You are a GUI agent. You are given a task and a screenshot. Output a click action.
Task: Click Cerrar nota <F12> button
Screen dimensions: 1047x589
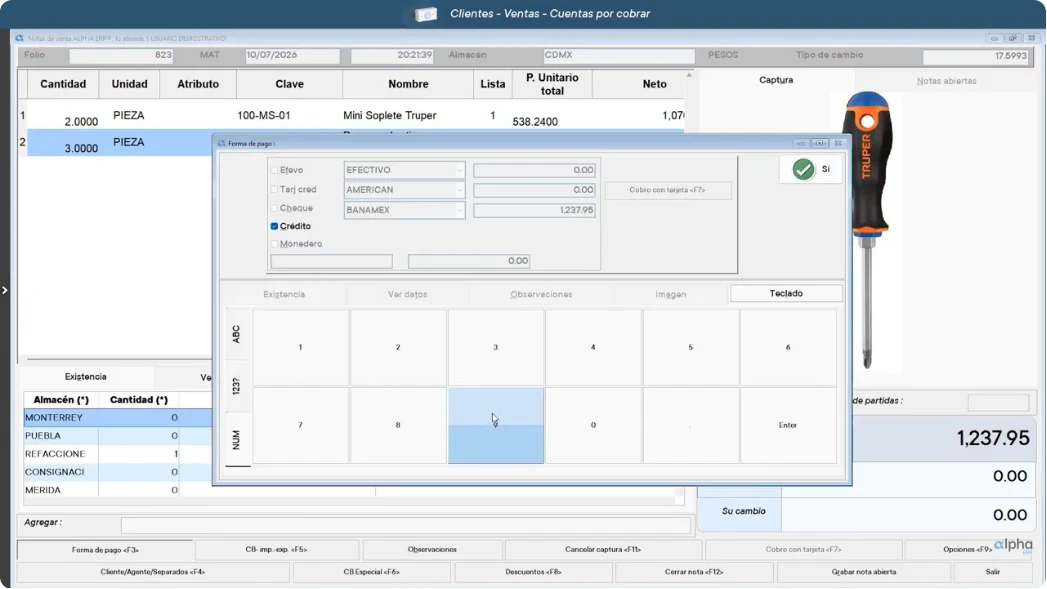tap(694, 572)
